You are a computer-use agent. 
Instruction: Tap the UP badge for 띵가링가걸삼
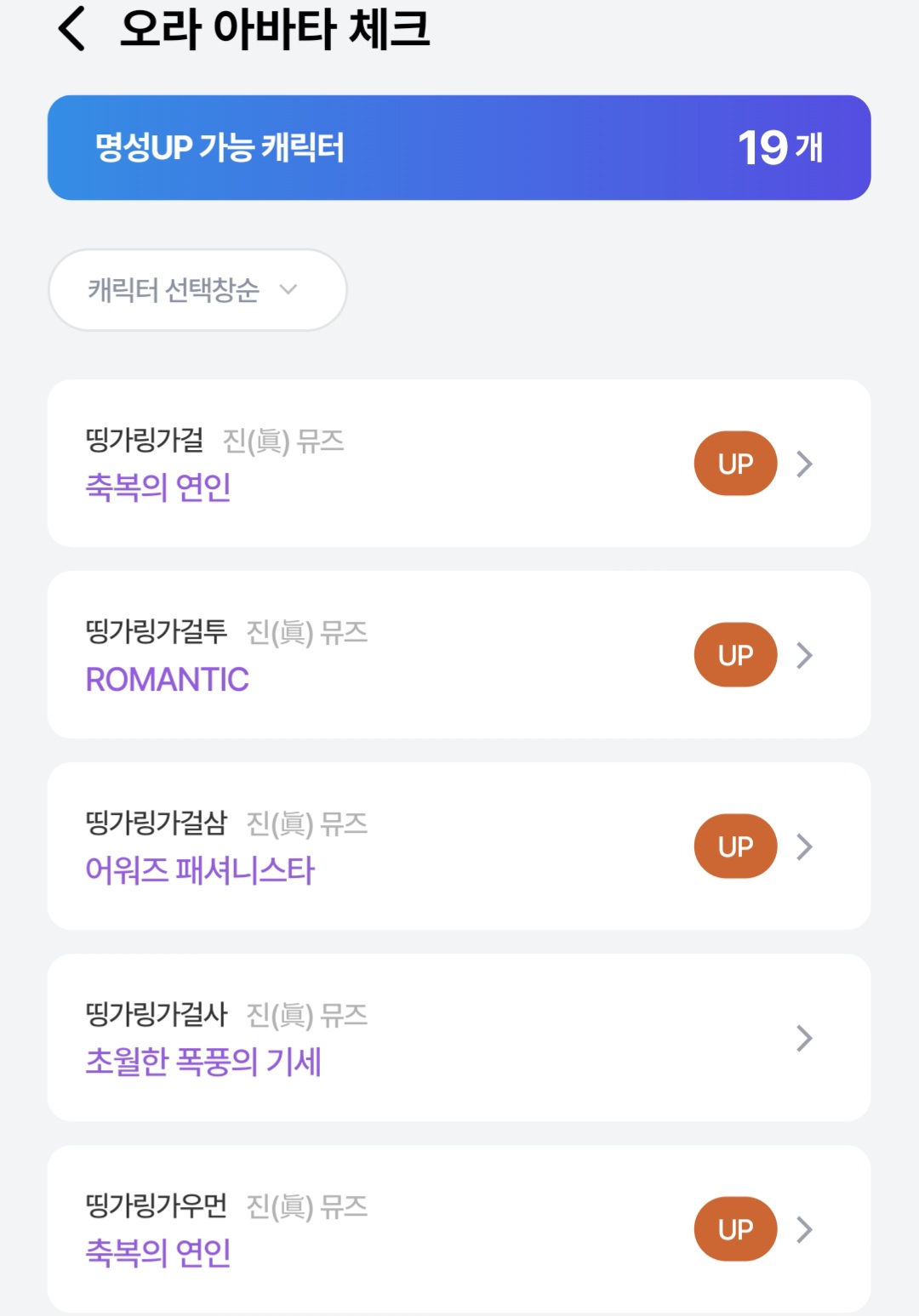pyautogui.click(x=735, y=846)
